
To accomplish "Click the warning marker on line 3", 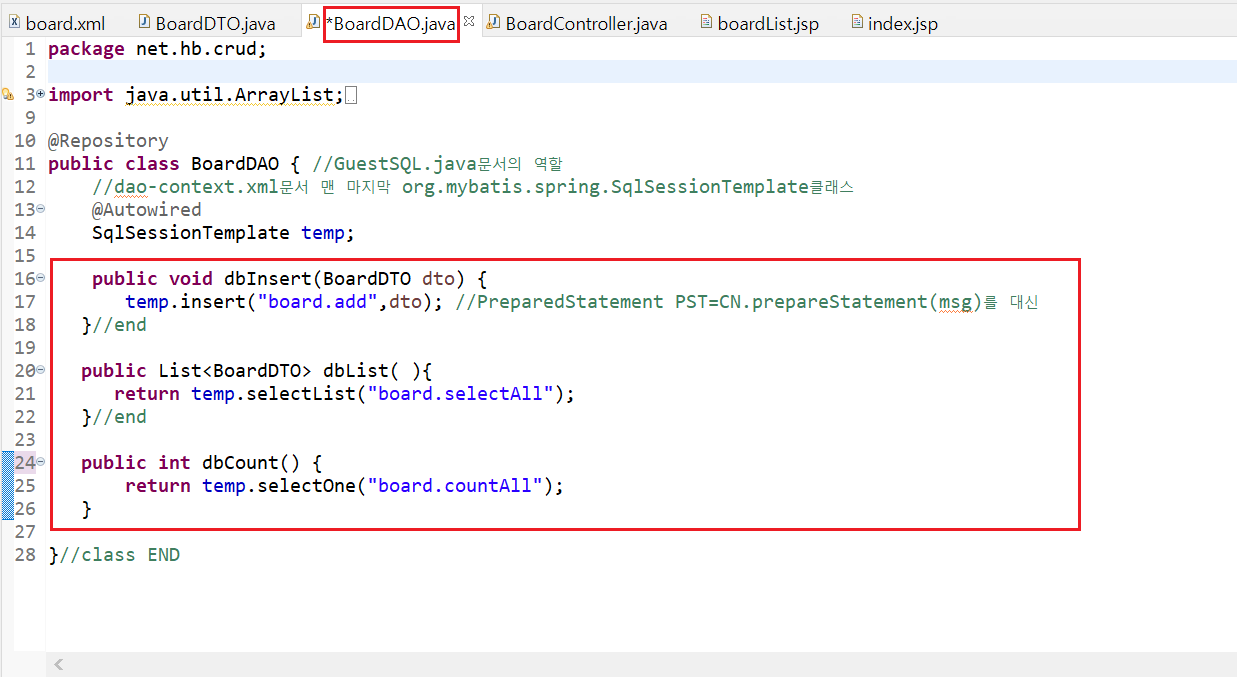I will click(7, 94).
